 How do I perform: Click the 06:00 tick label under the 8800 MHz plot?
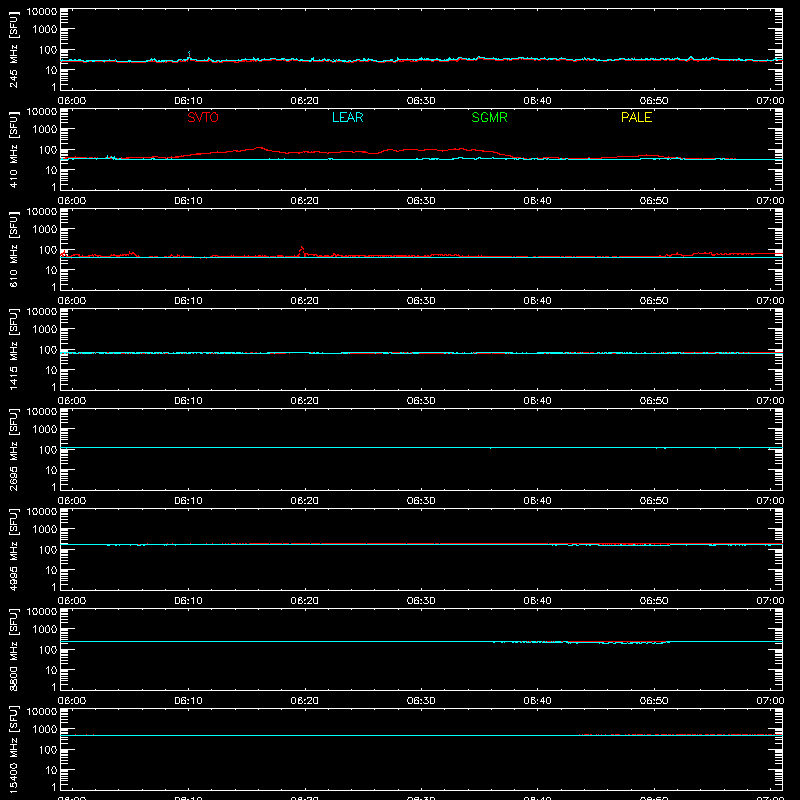tap(72, 701)
